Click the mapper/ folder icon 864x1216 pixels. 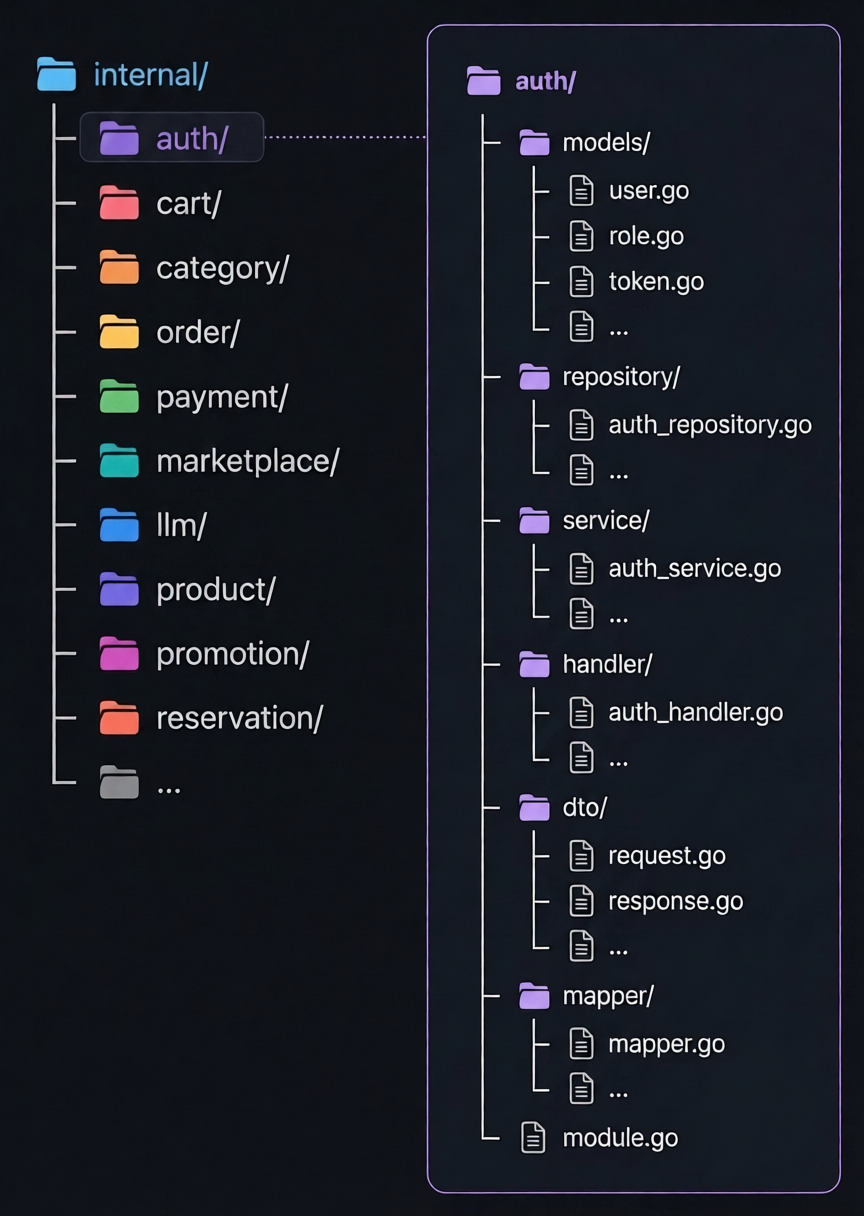535,995
